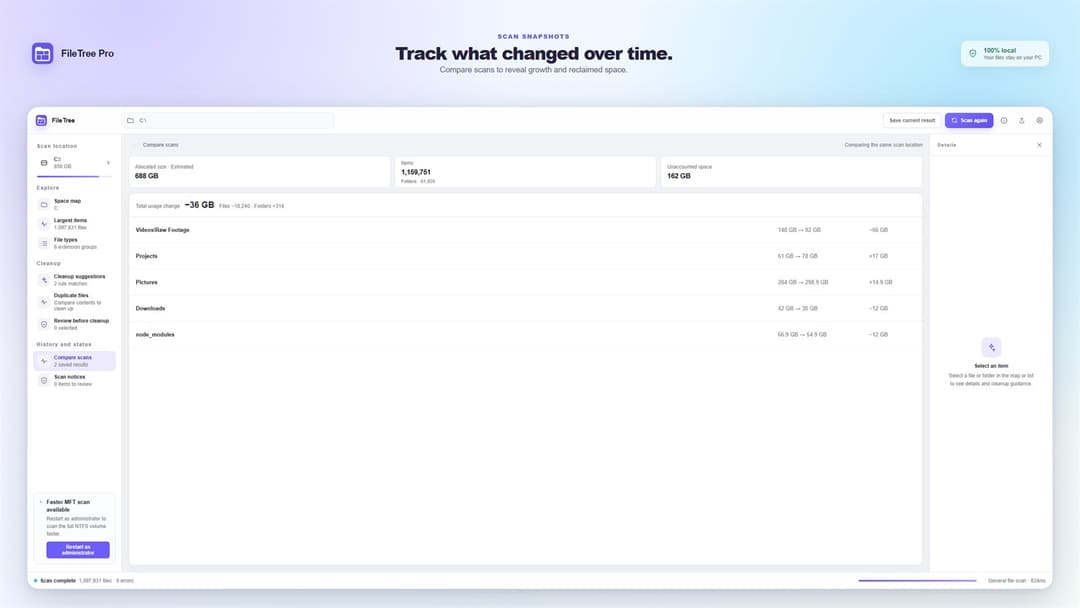Click the Scan notices shield icon
Image resolution: width=1080 pixels, height=608 pixels.
coord(44,380)
